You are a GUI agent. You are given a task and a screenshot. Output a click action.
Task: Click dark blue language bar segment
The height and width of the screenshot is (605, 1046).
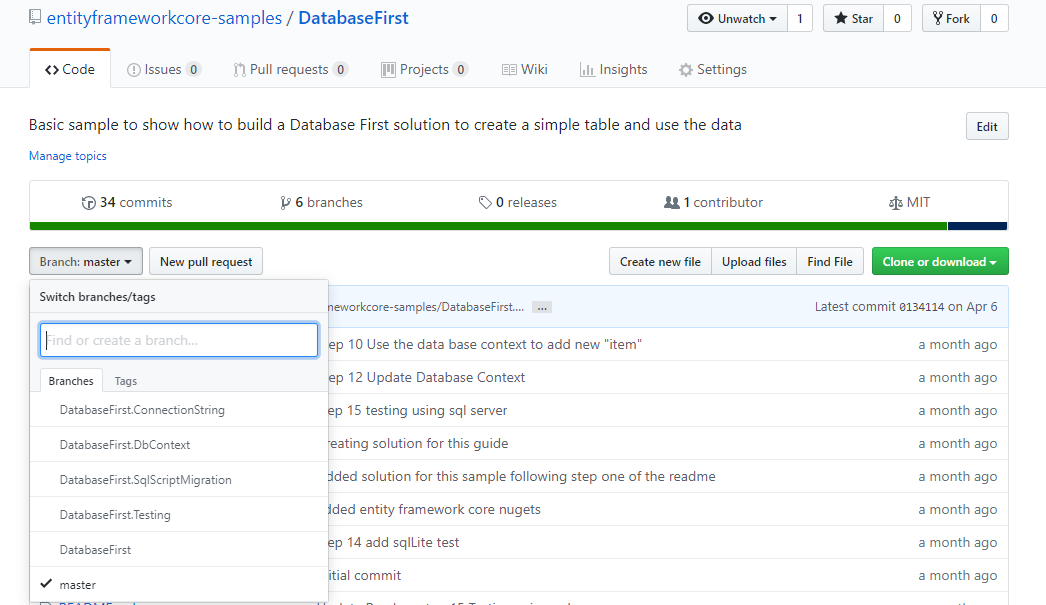coord(977,226)
